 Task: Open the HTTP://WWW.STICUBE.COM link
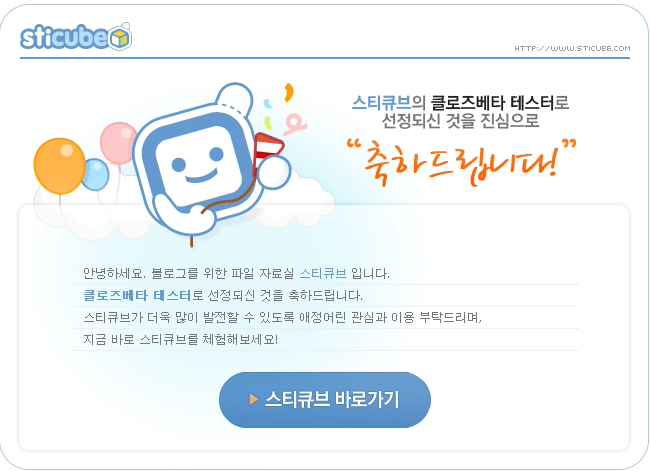coord(572,48)
